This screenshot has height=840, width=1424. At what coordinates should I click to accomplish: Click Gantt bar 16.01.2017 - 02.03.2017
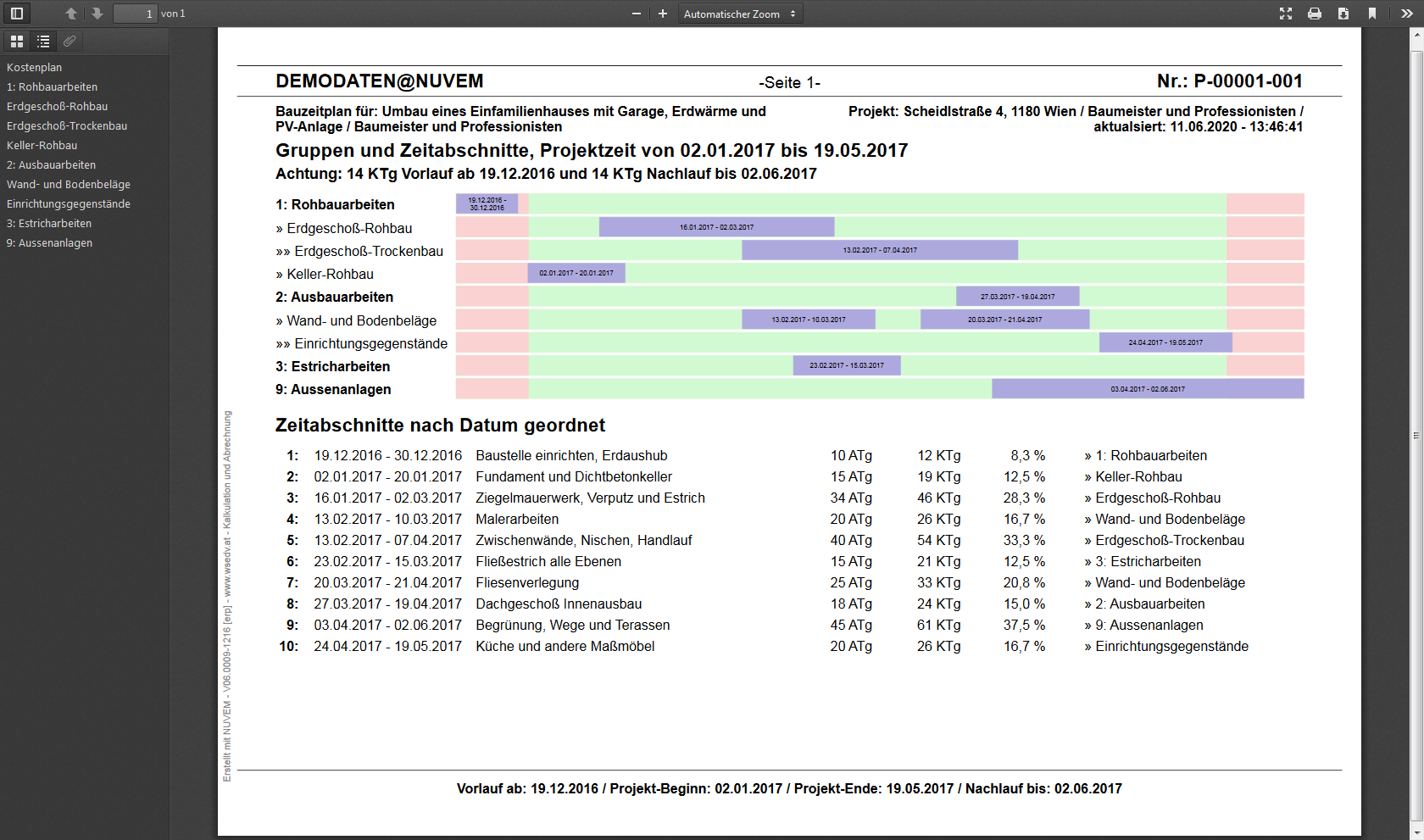[716, 227]
